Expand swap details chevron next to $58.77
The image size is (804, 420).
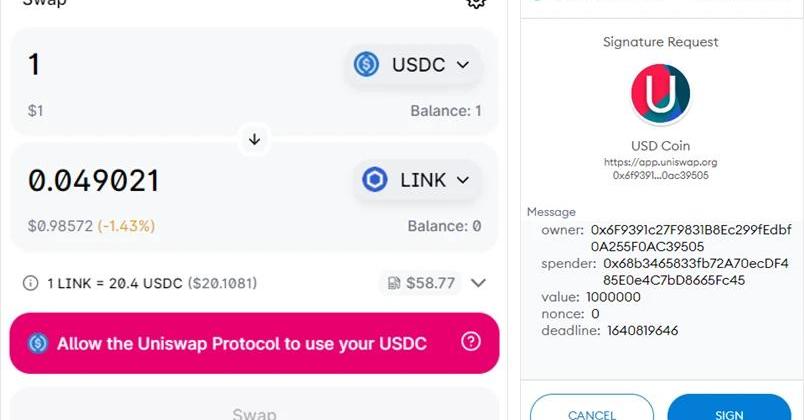(x=478, y=283)
